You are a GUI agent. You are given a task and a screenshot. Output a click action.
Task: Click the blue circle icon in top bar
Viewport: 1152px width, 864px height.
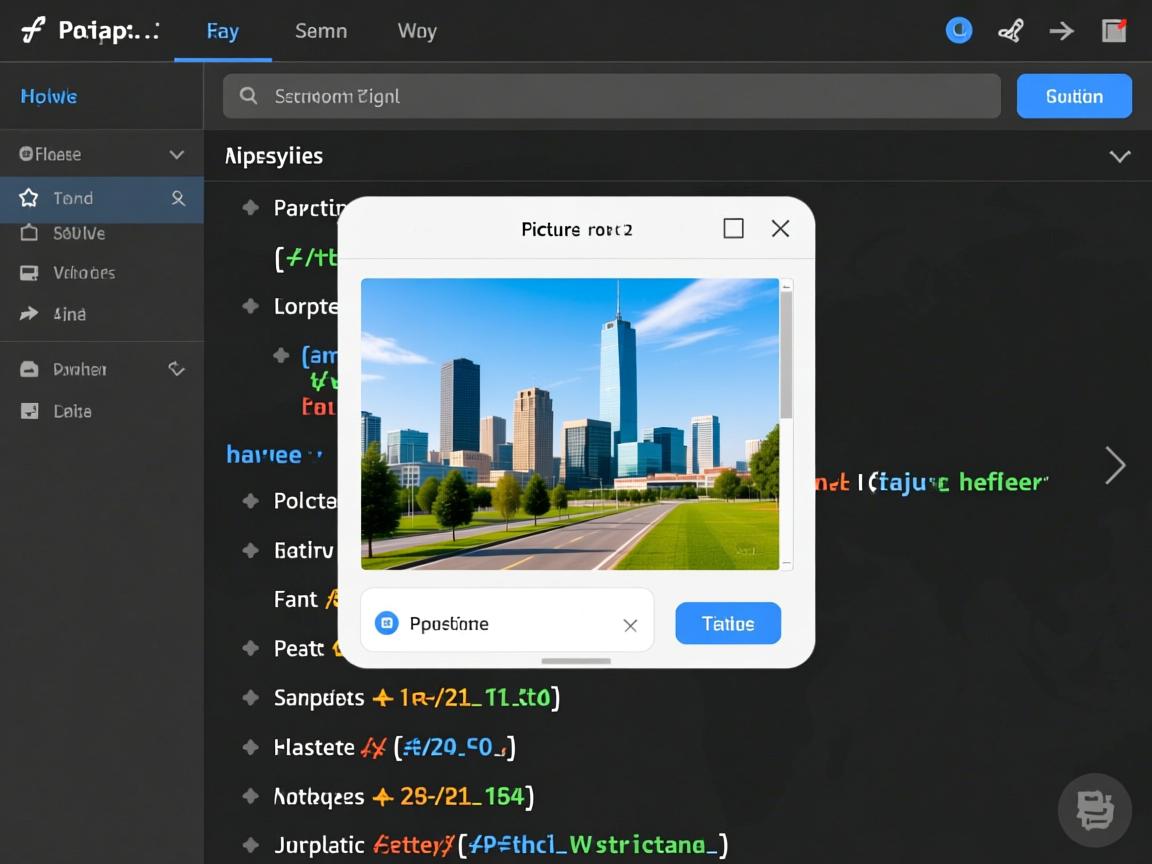(x=959, y=31)
